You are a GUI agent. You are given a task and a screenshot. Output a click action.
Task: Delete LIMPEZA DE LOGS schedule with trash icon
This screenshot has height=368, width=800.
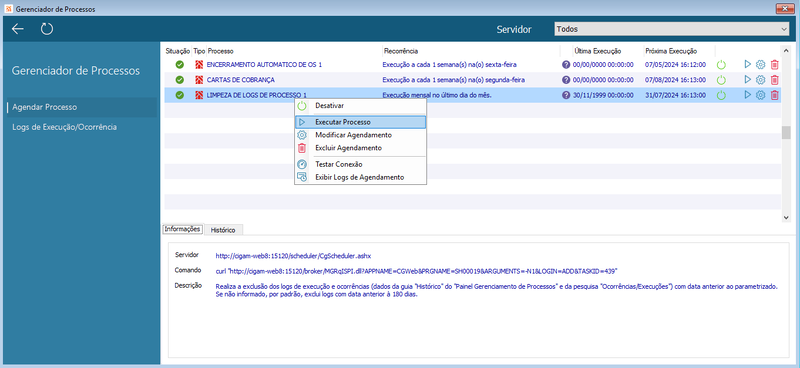pos(774,95)
